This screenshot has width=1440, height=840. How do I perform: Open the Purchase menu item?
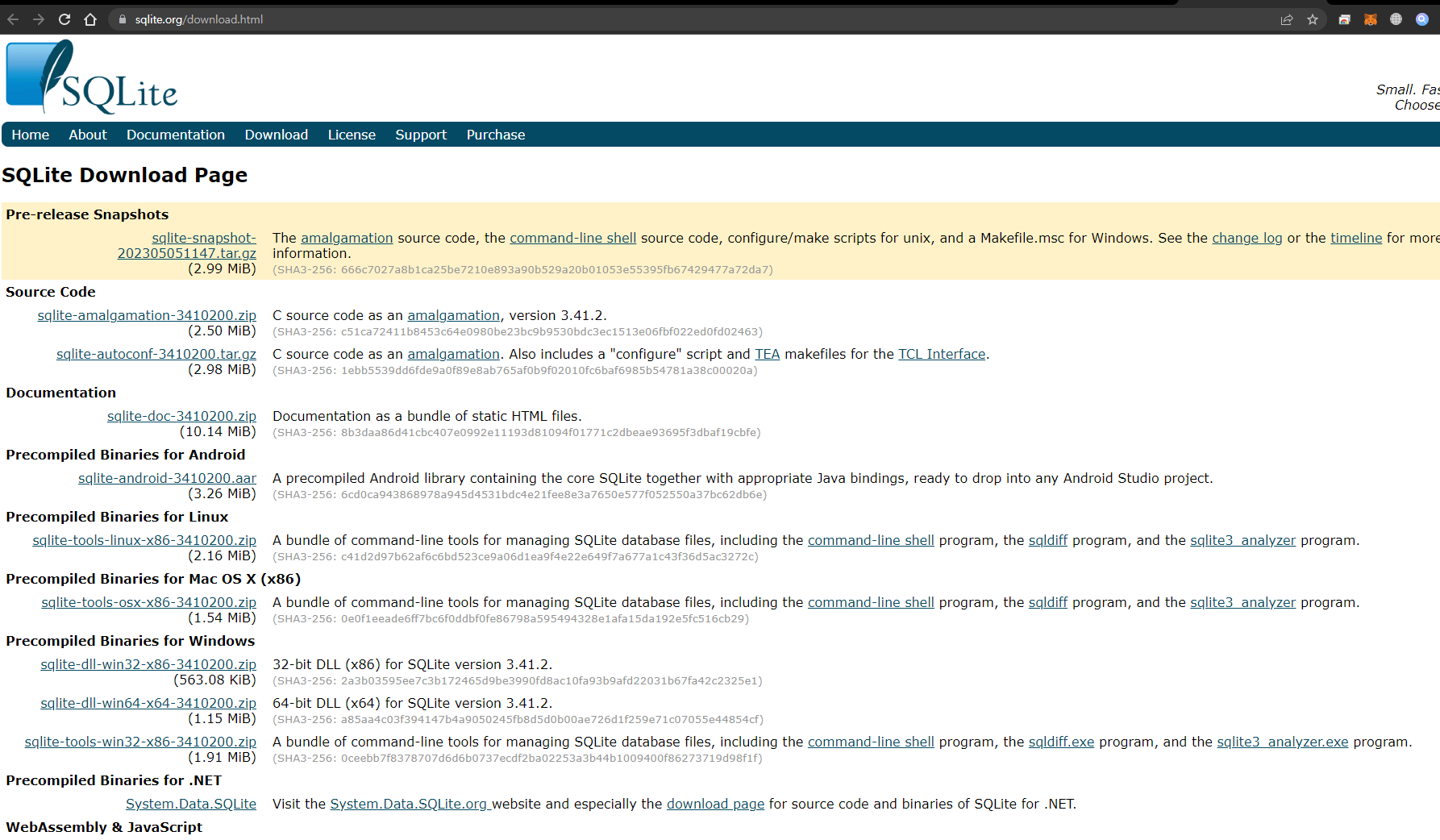496,135
